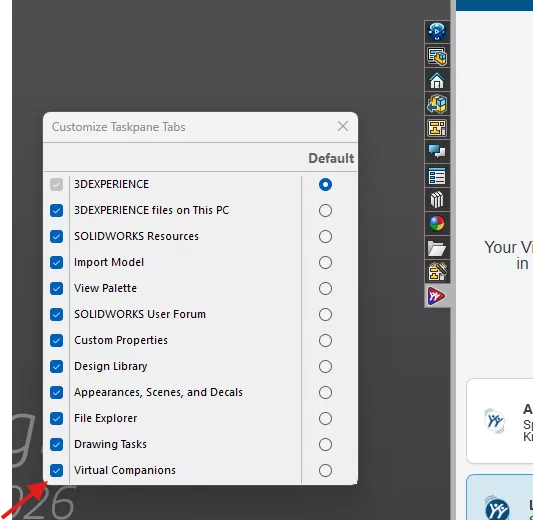This screenshot has width=533, height=520.
Task: Close the Customize Taskpane Tabs dialog
Action: pos(343,126)
